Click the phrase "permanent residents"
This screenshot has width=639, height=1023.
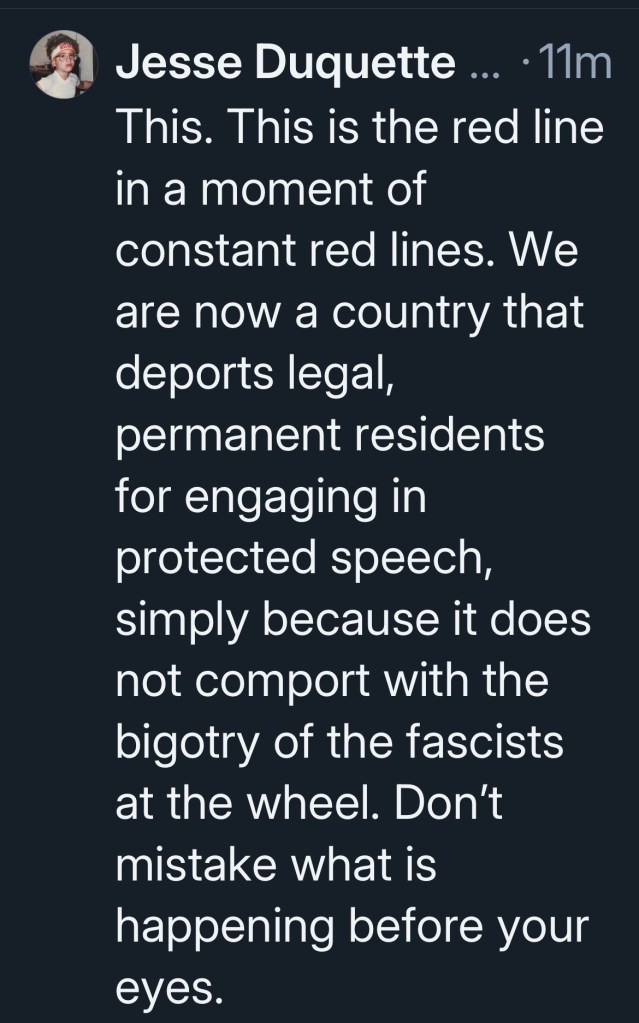point(330,436)
